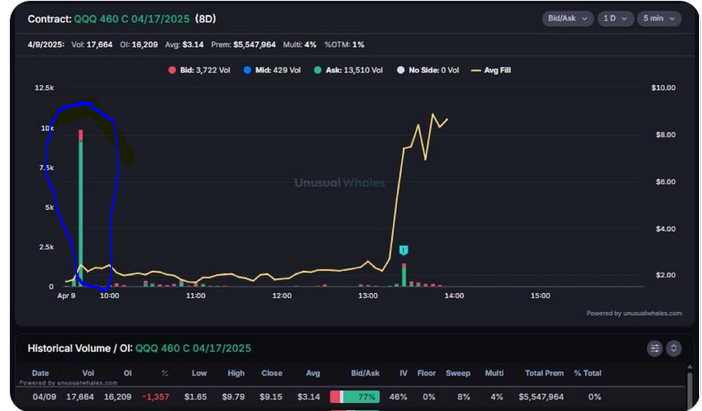Click the $1.65 low value

[196, 397]
